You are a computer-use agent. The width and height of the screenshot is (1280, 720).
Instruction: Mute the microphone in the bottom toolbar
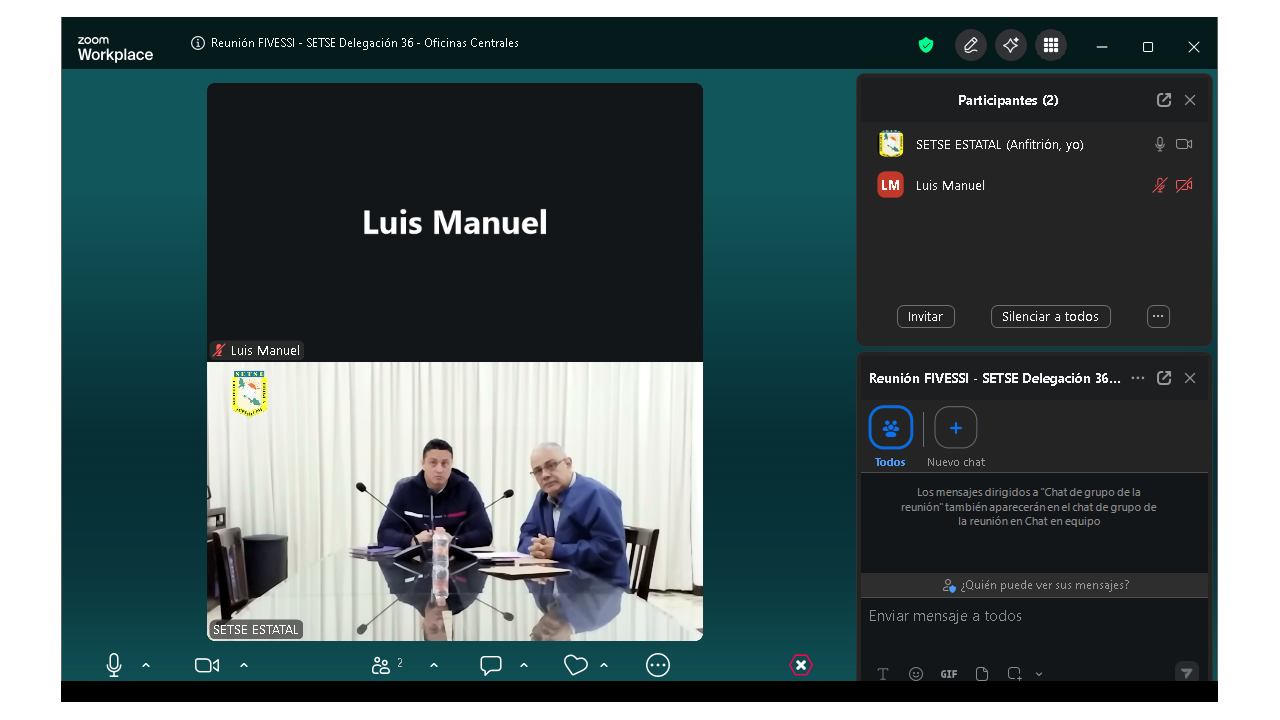114,665
